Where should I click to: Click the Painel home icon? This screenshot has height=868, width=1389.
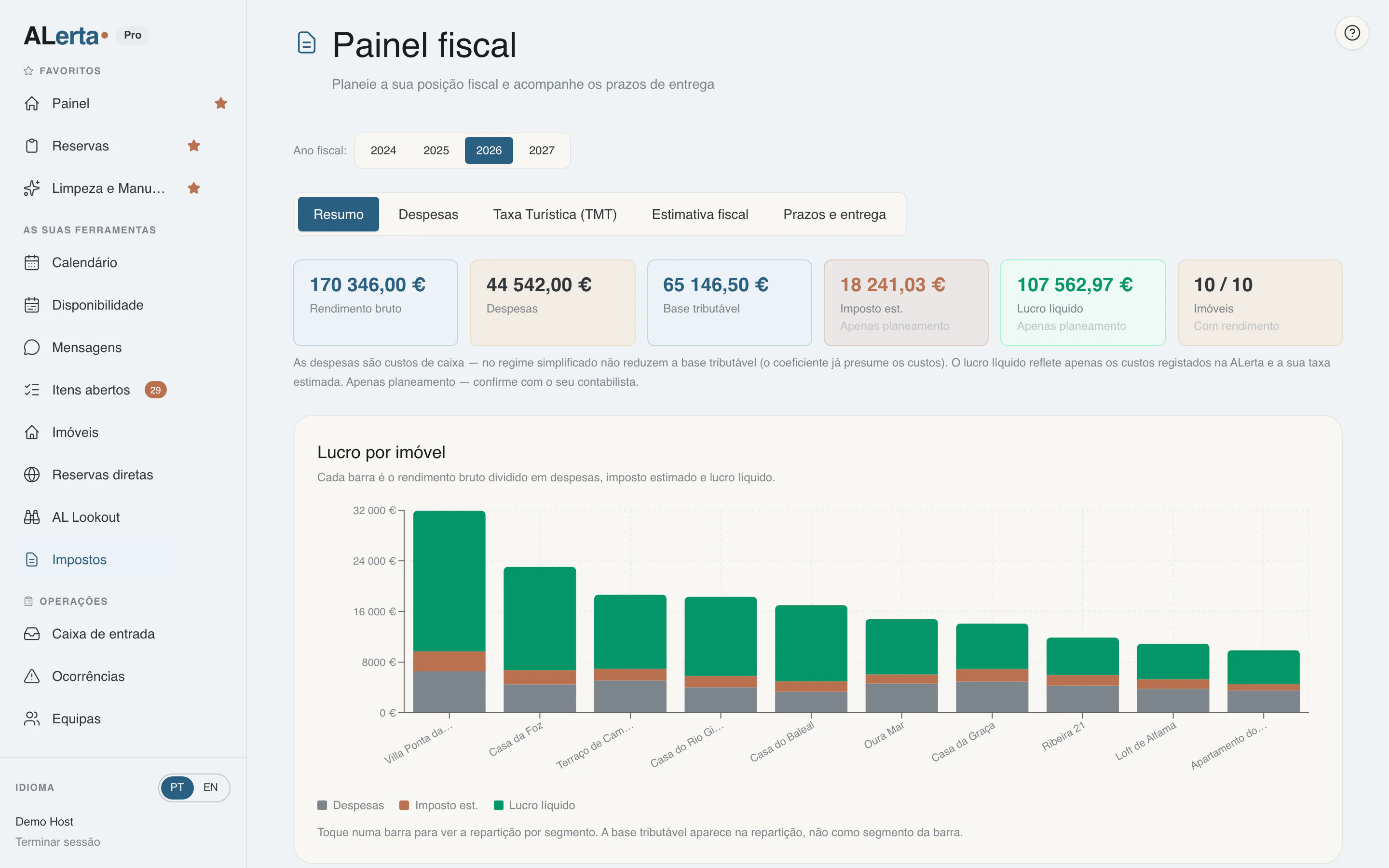(31, 103)
